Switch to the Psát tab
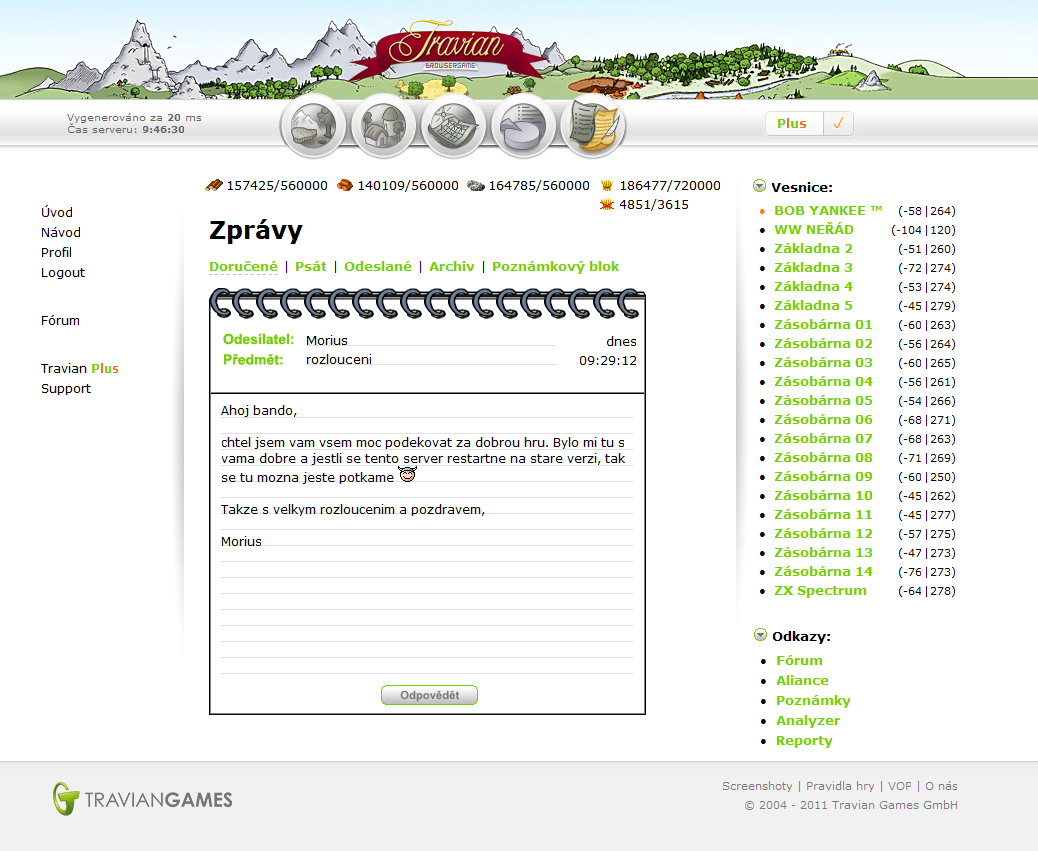This screenshot has height=851, width=1038. [x=310, y=266]
